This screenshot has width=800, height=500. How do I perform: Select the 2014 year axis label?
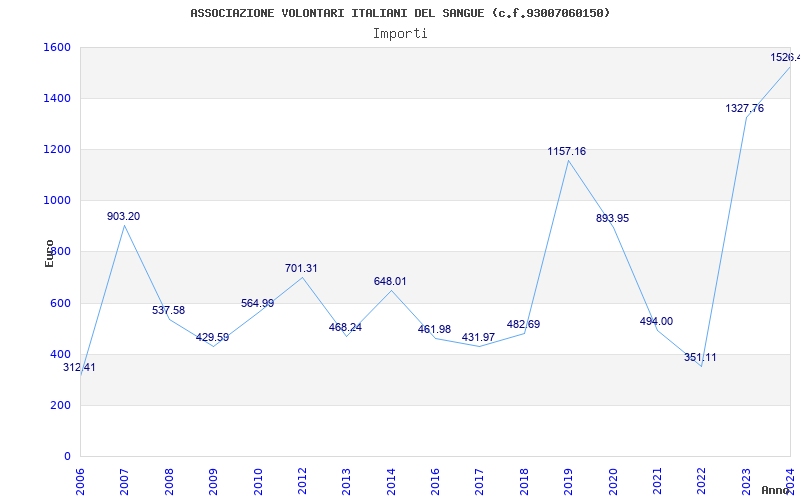tap(391, 482)
